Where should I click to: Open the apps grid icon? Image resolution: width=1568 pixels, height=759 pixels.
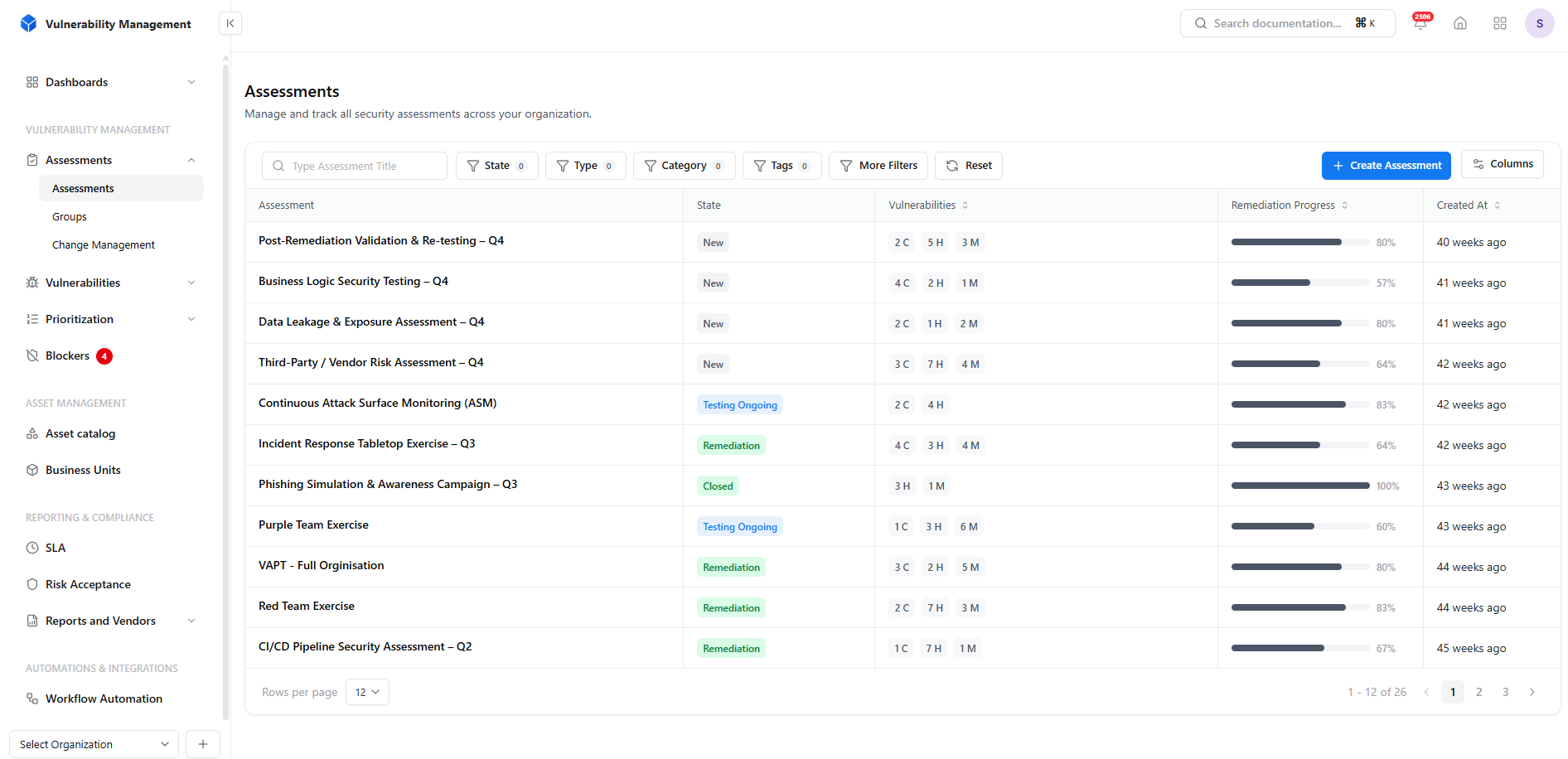[x=1500, y=23]
